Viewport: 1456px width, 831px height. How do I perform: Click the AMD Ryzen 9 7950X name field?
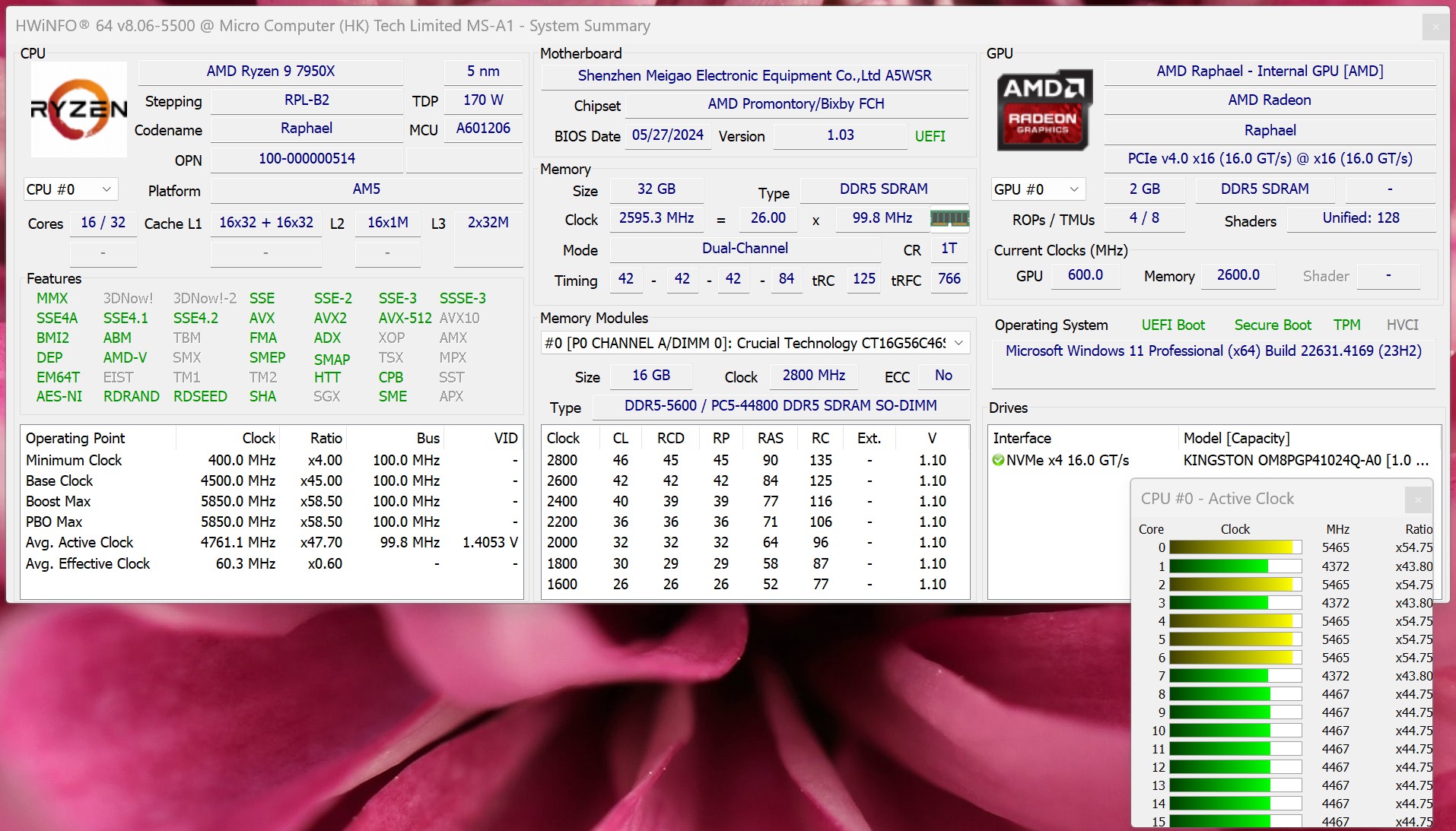coord(271,71)
